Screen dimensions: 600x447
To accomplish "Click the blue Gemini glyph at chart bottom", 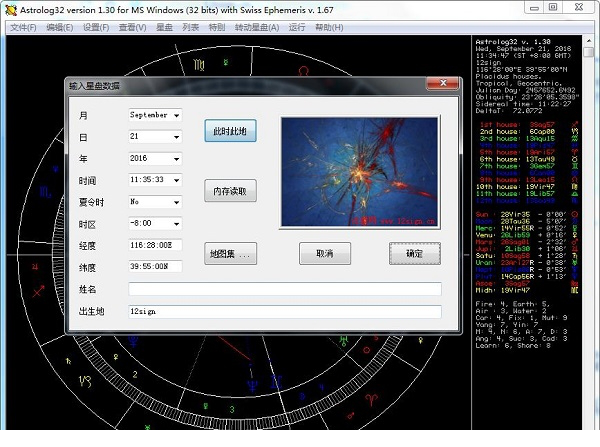I will 277,382.
